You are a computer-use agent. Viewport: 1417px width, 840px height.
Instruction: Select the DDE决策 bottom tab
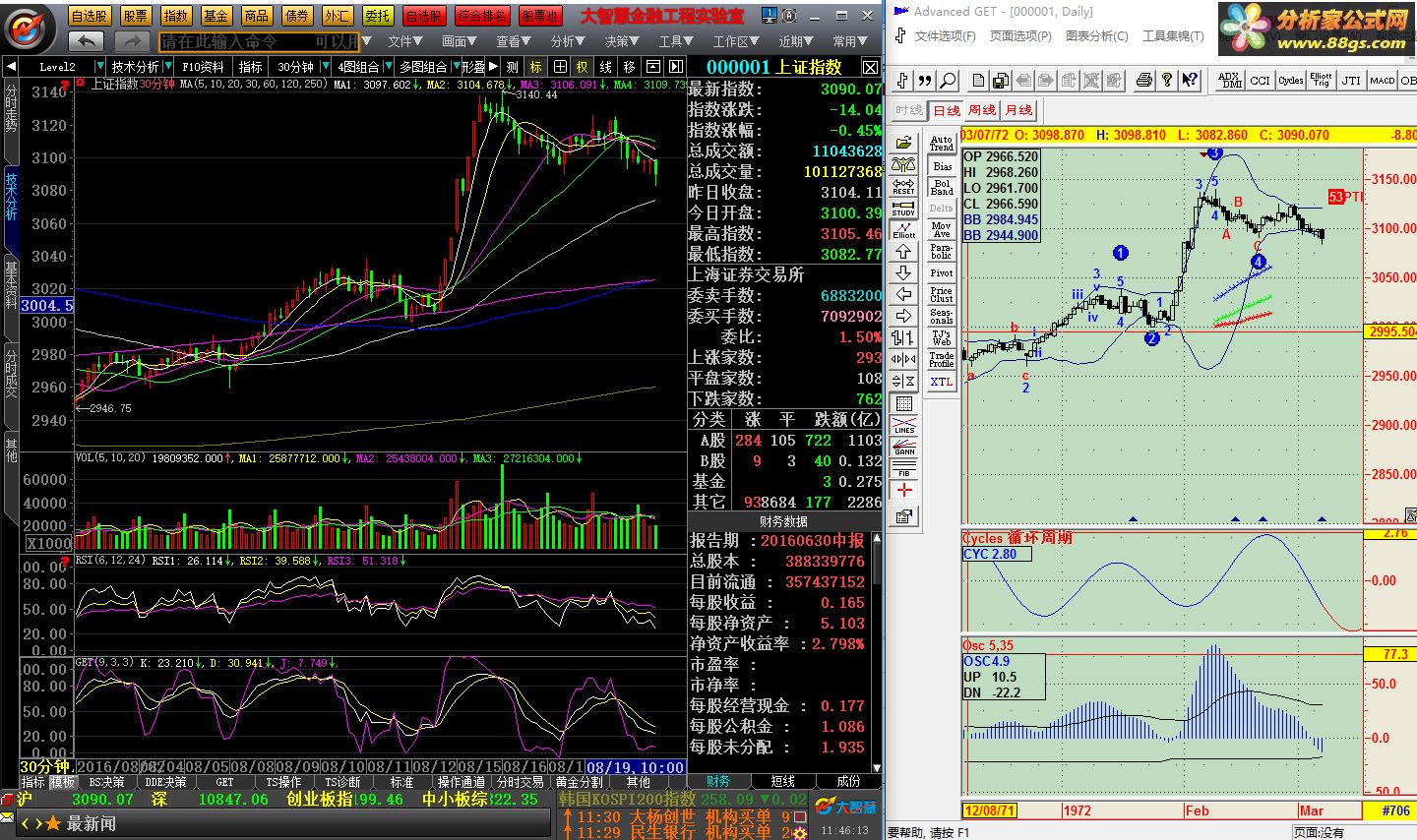tap(165, 782)
